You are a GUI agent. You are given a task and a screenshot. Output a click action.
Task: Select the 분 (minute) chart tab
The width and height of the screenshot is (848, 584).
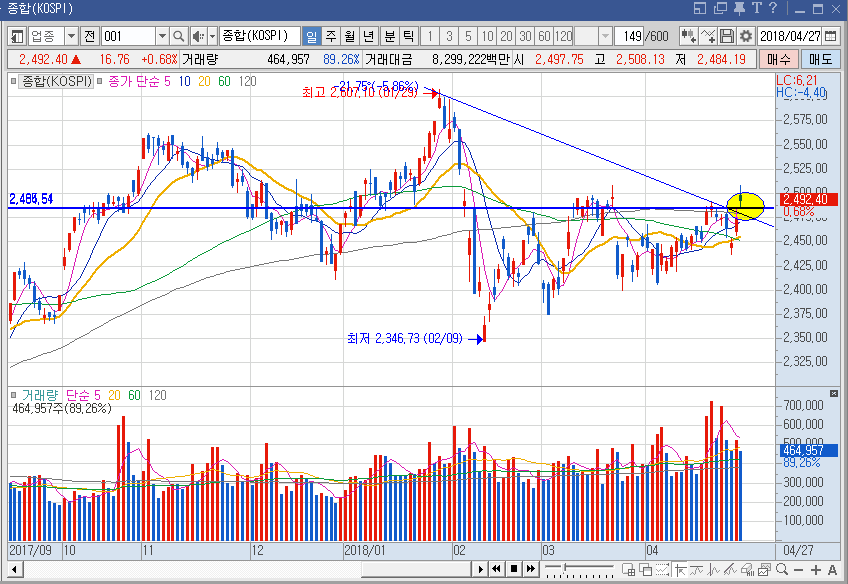389,36
